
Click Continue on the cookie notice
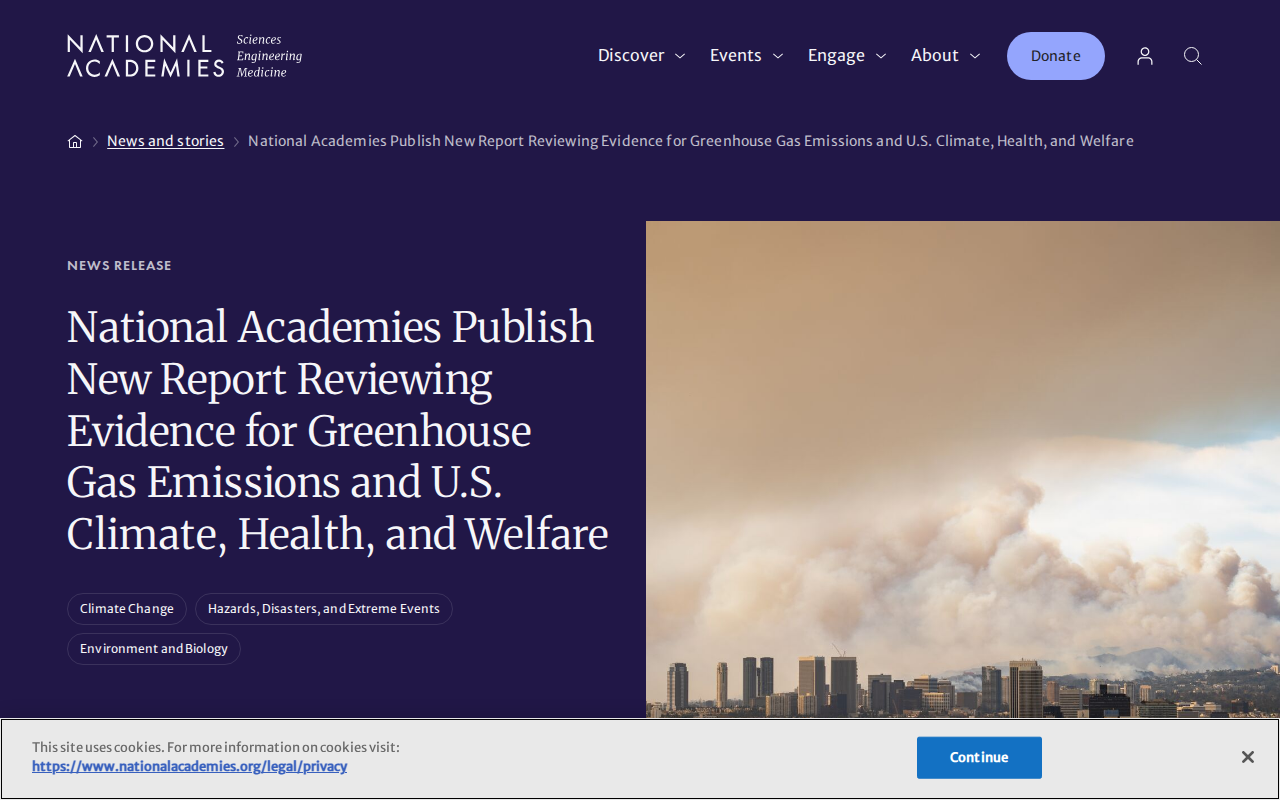(979, 758)
